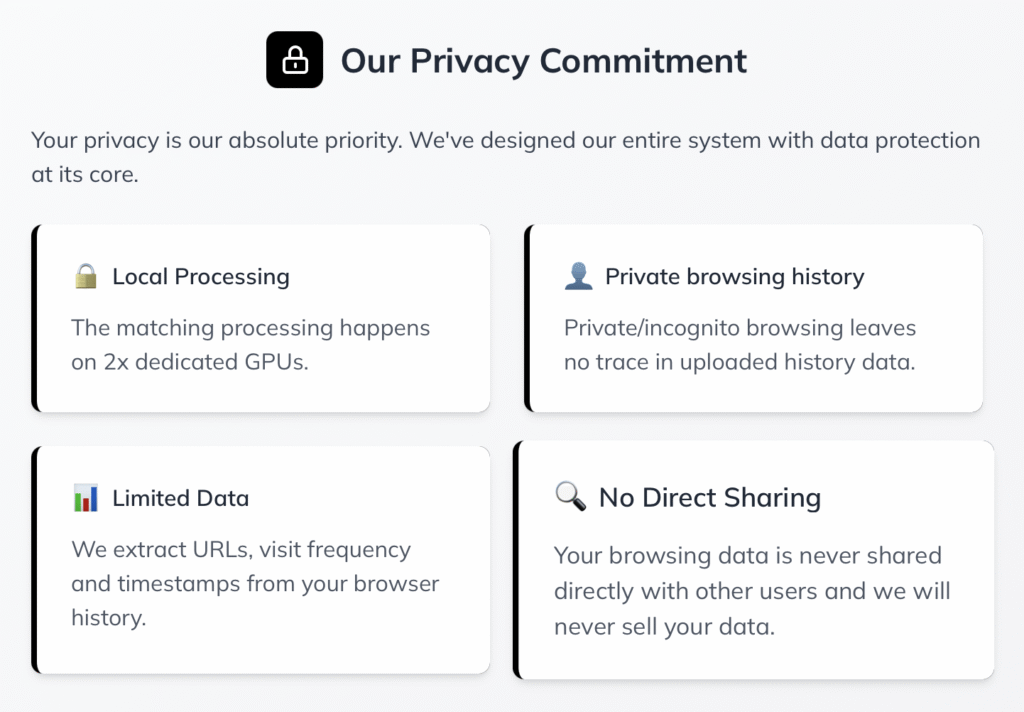Viewport: 1024px width, 712px height.
Task: Select the Our Privacy Commitment heading
Action: [x=543, y=60]
